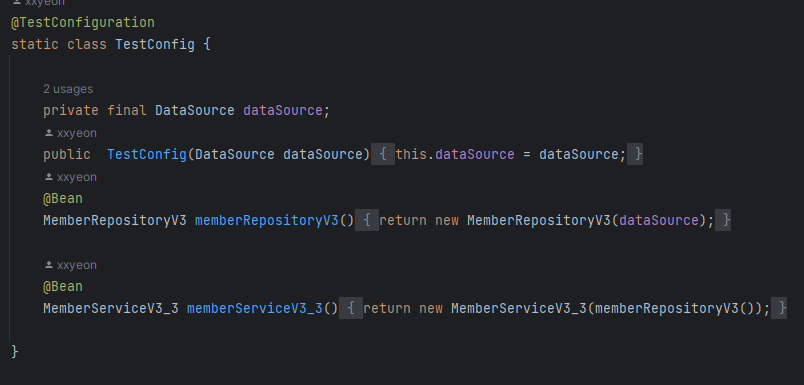Click dataSource value after the equals sign
The width and height of the screenshot is (804, 385).
(x=578, y=155)
